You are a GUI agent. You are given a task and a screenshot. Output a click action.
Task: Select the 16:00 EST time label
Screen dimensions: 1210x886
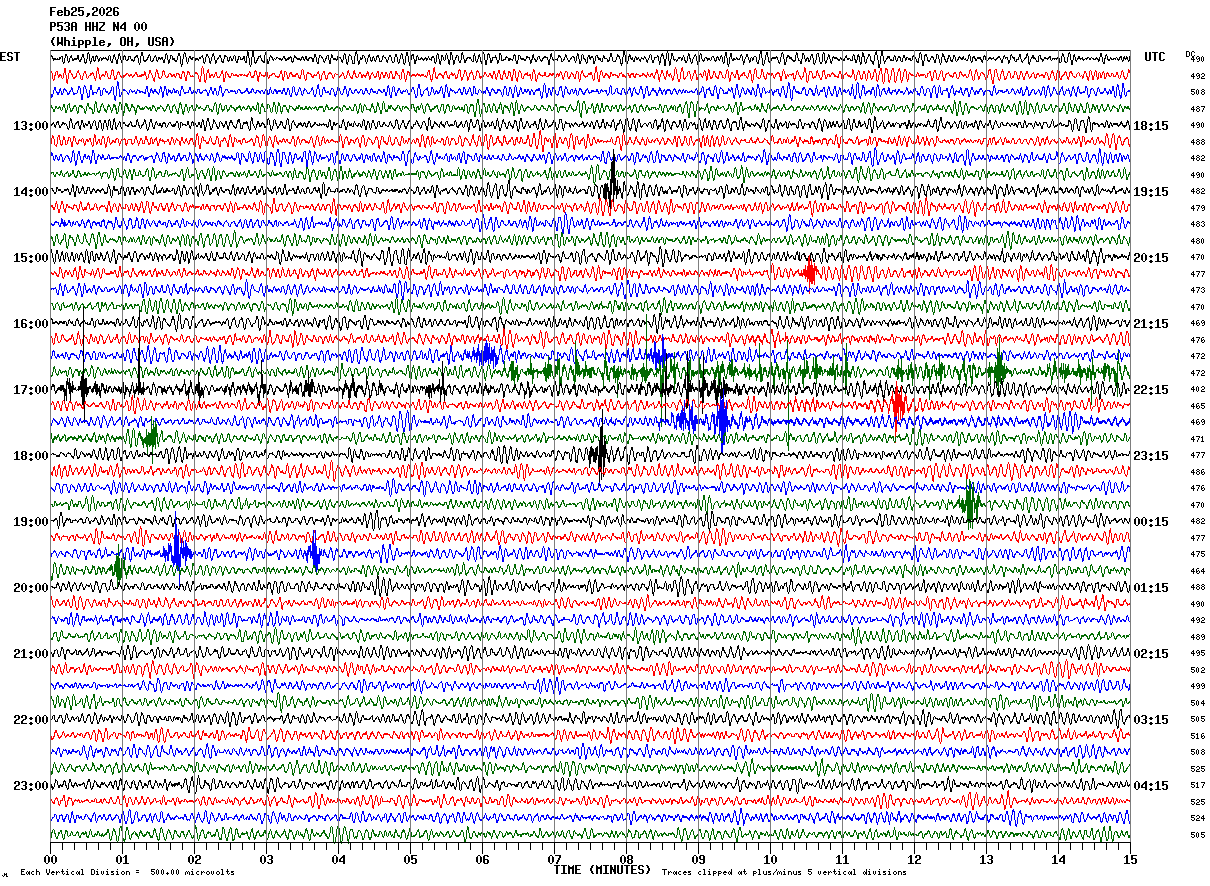(x=31, y=323)
